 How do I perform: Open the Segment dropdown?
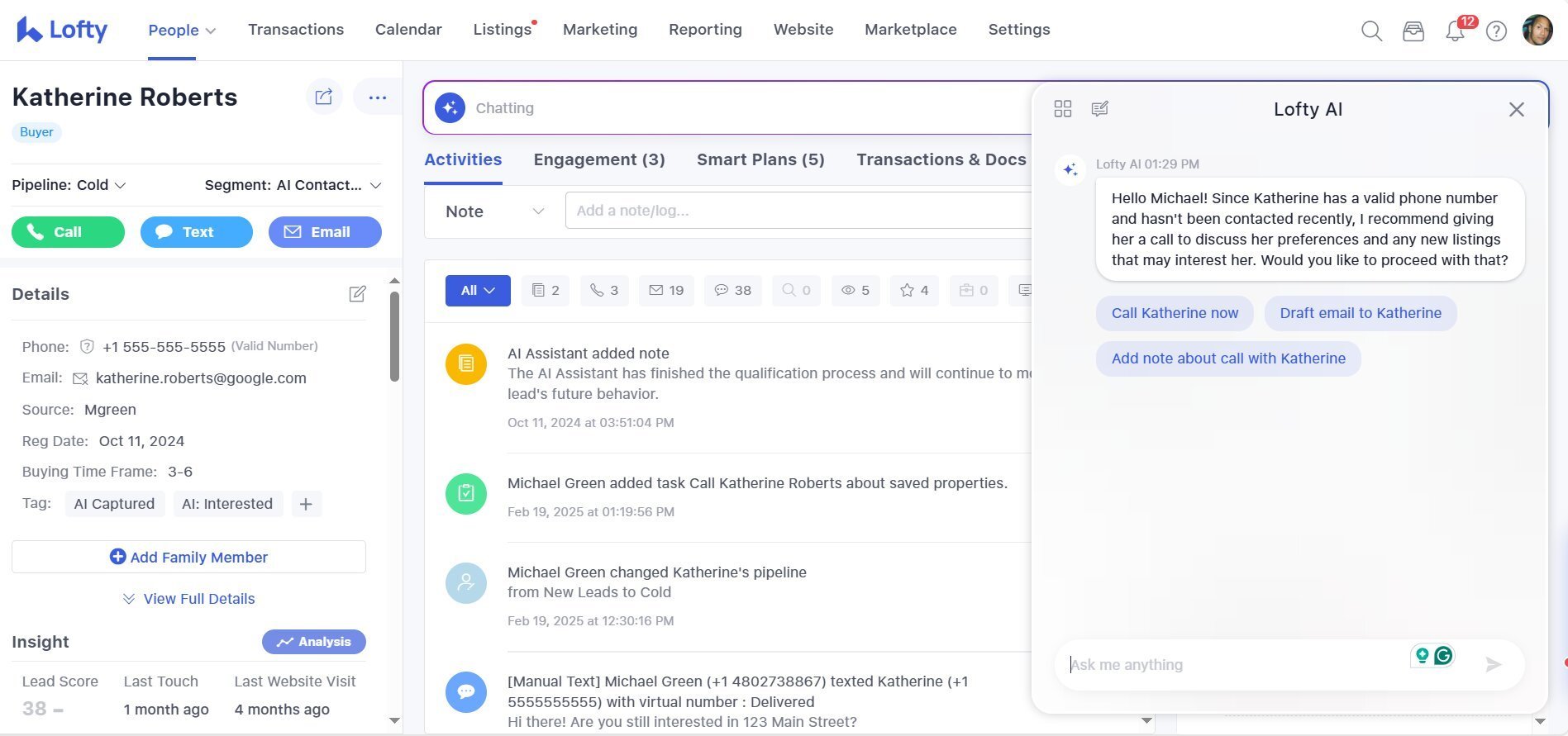[293, 185]
